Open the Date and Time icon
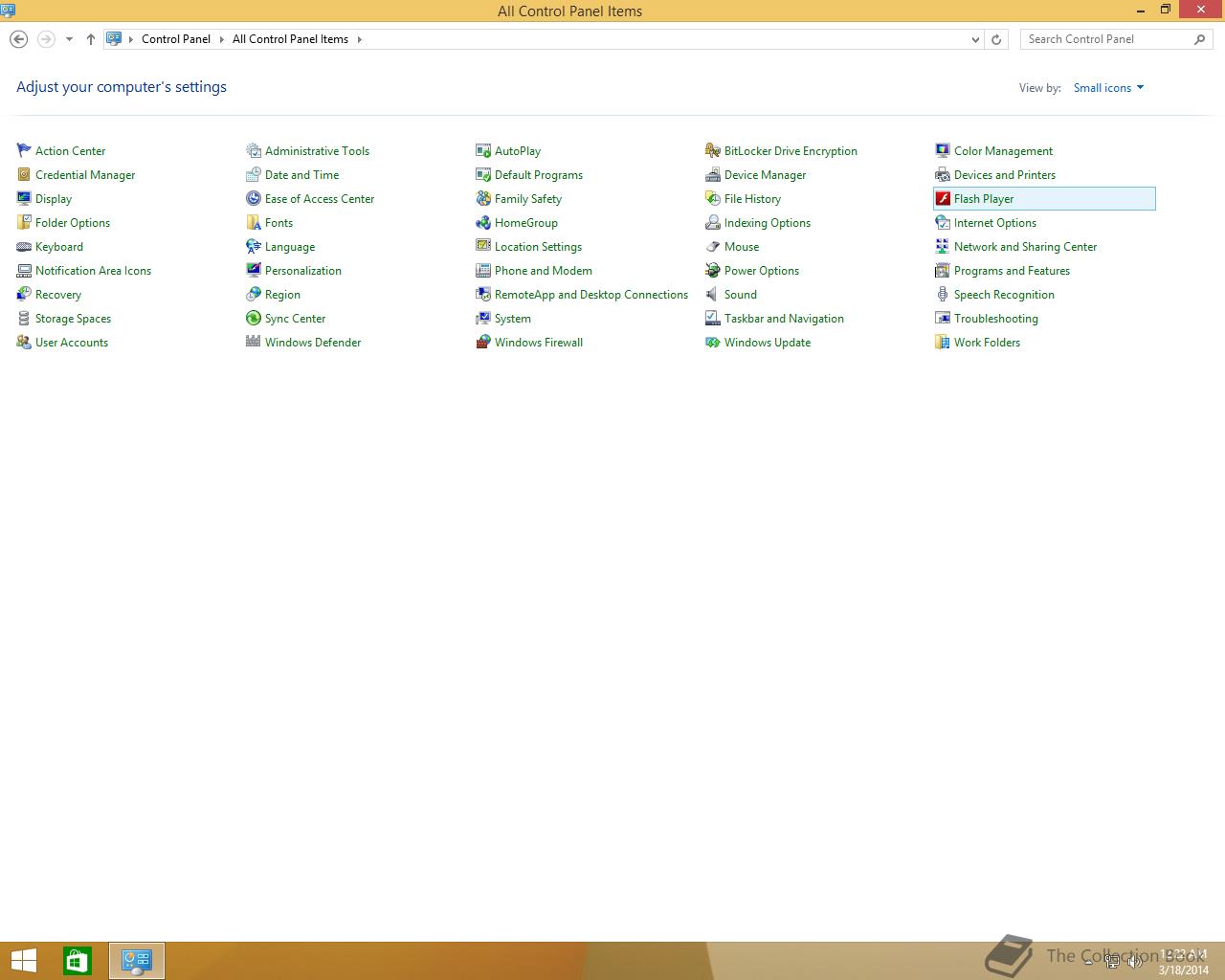Screen dimensions: 1225x980 [254, 174]
